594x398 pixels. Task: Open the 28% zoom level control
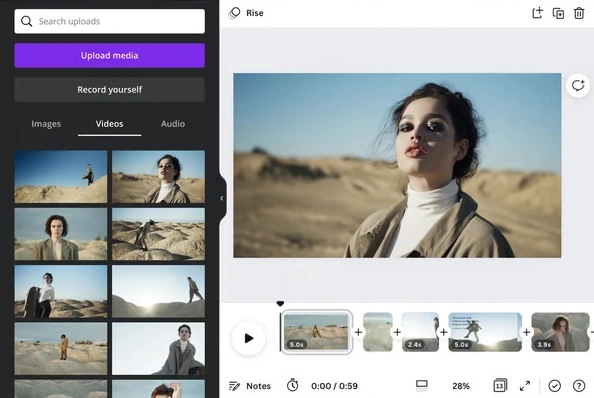pos(461,386)
